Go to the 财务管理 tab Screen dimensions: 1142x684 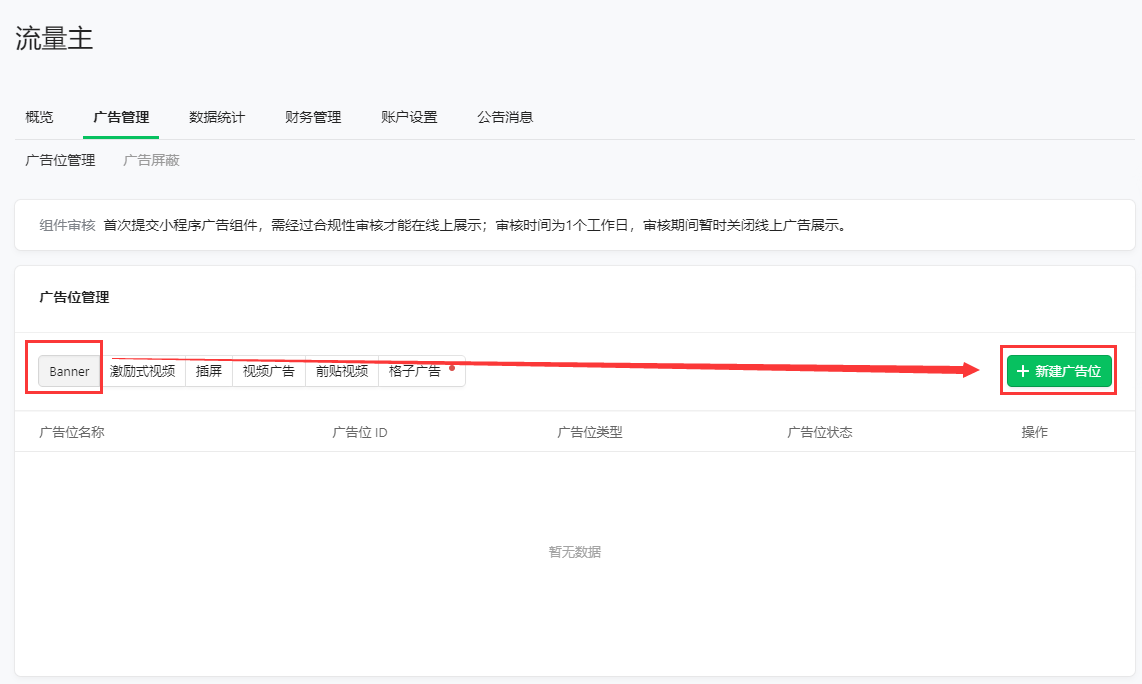click(313, 117)
